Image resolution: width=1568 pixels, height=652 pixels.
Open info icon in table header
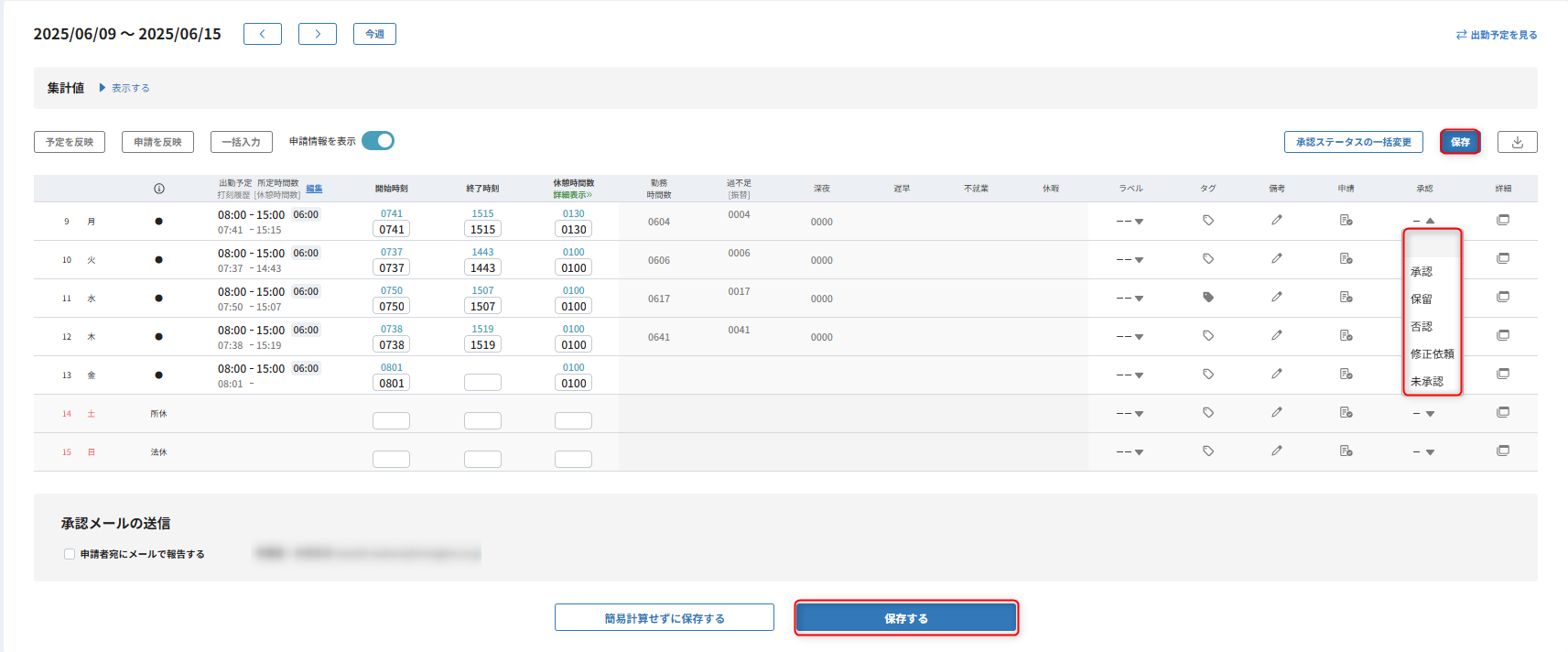point(159,189)
